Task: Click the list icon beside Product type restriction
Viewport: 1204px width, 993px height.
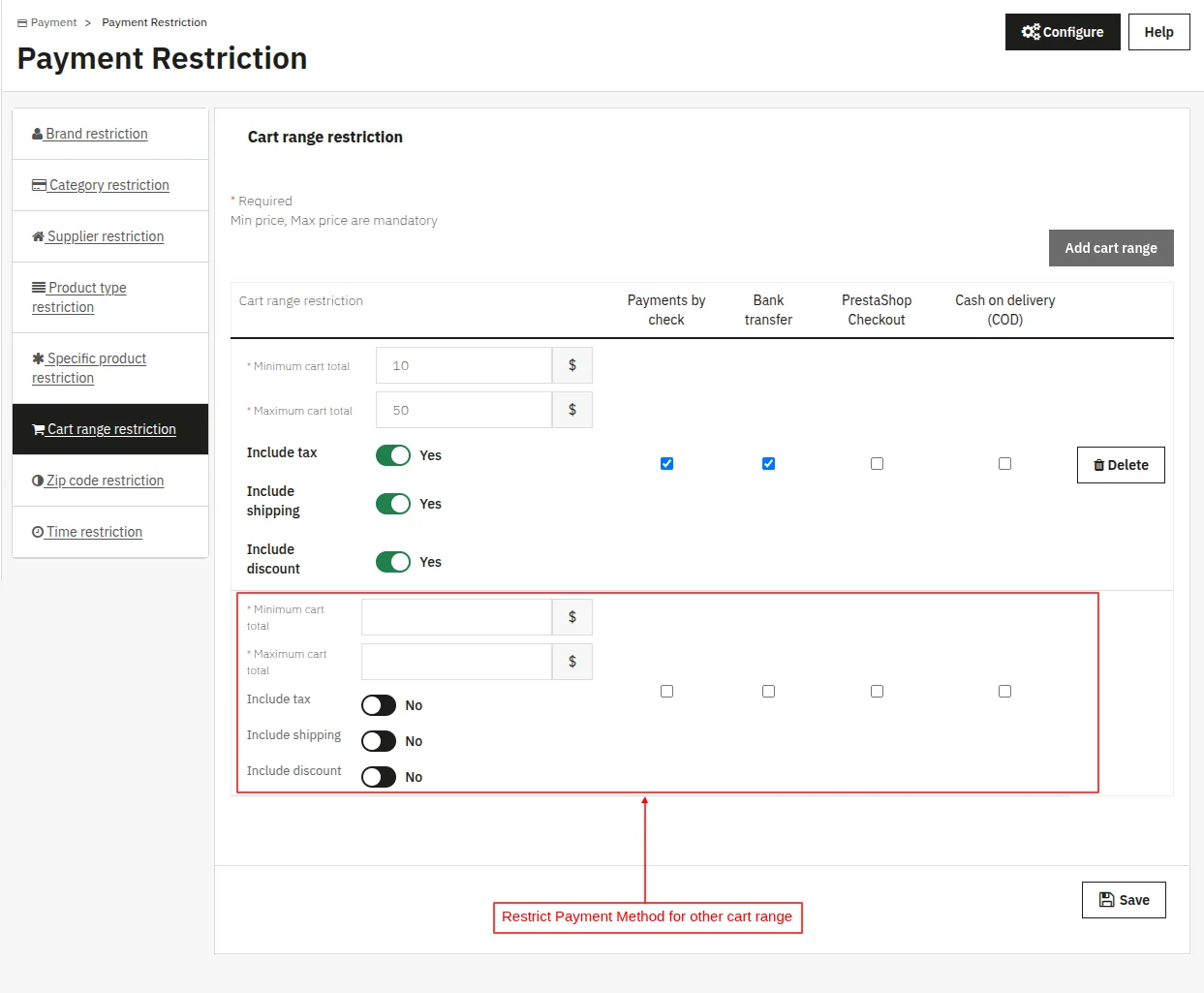Action: click(x=39, y=288)
